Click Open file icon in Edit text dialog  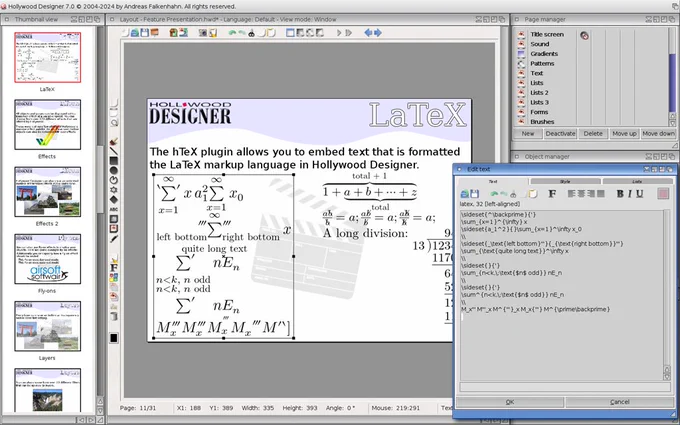[x=465, y=194]
